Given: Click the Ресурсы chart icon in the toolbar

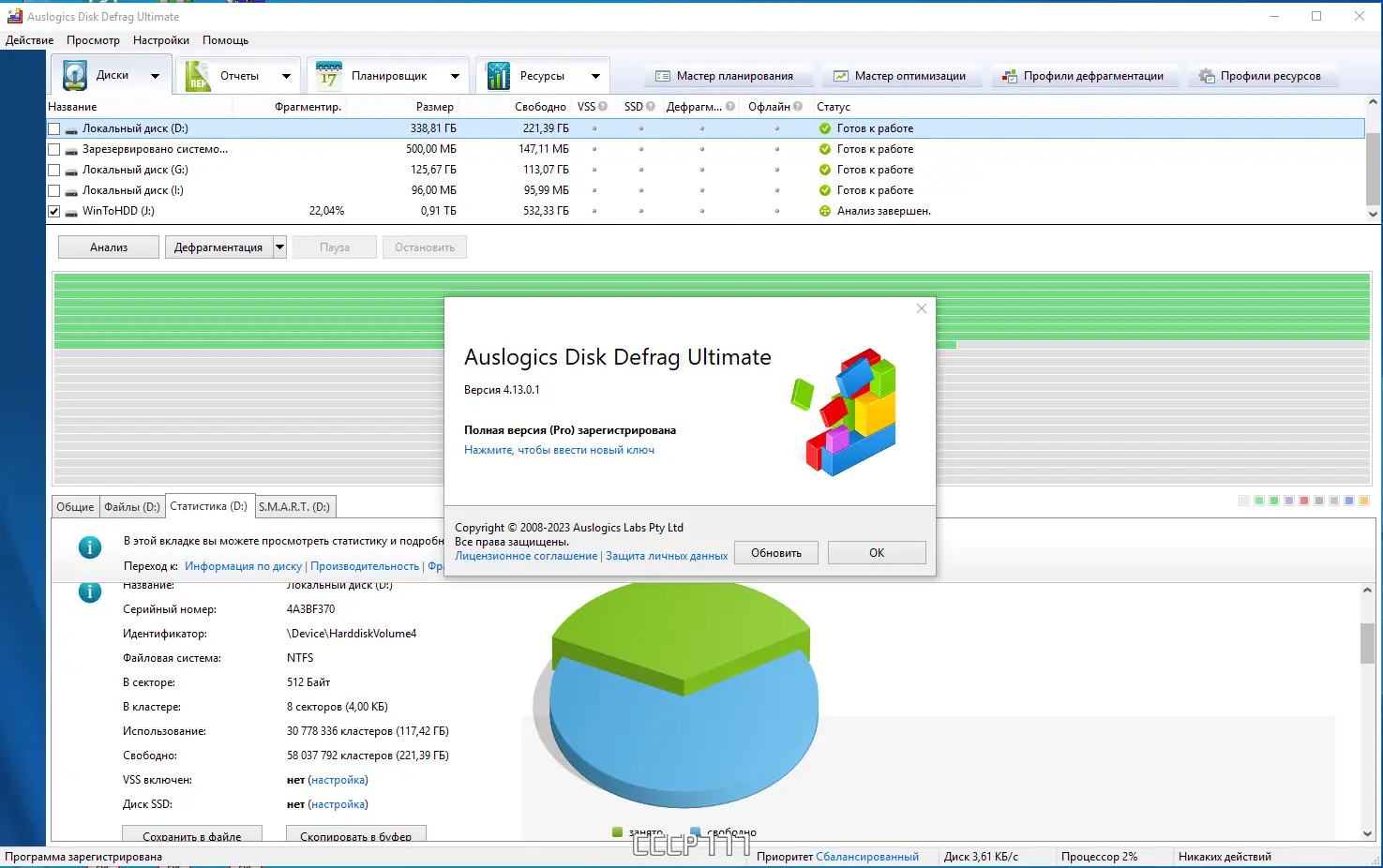Looking at the screenshot, I should point(498,75).
